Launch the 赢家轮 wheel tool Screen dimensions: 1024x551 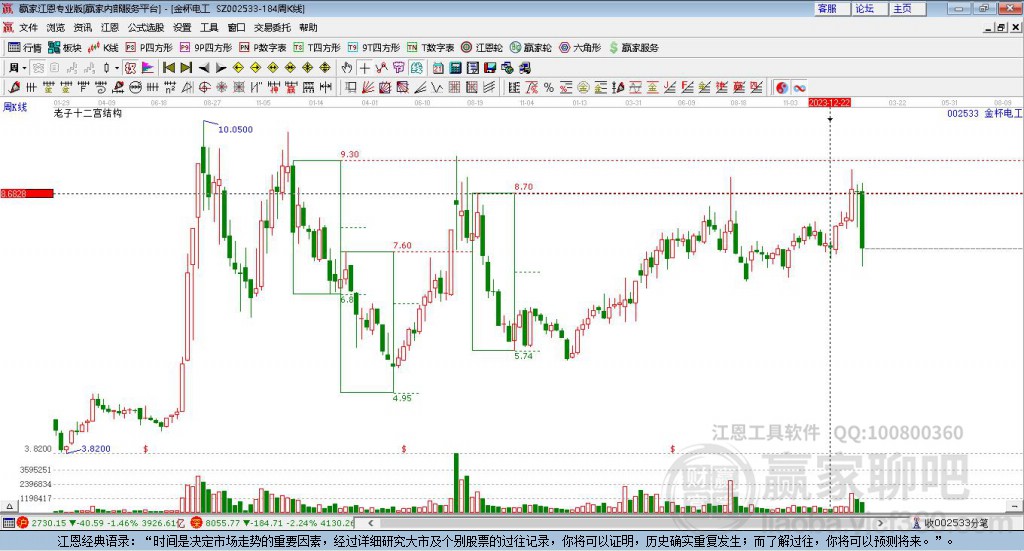point(530,48)
